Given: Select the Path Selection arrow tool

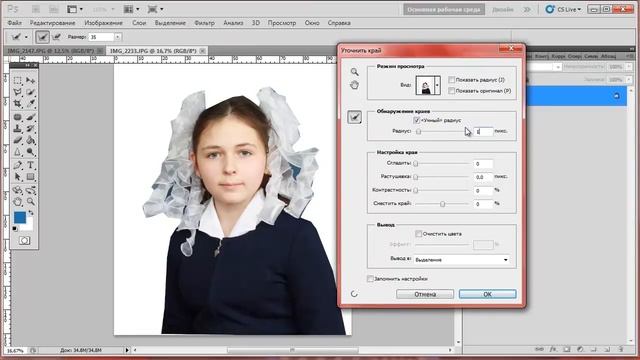Looking at the screenshot, I should [18, 177].
